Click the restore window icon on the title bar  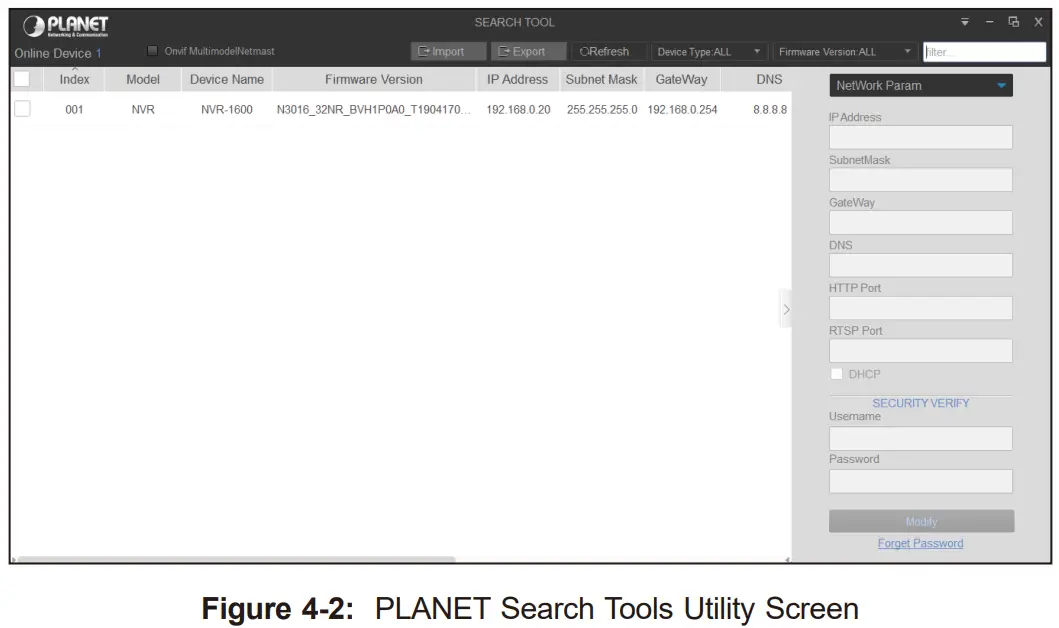pyautogui.click(x=1013, y=20)
